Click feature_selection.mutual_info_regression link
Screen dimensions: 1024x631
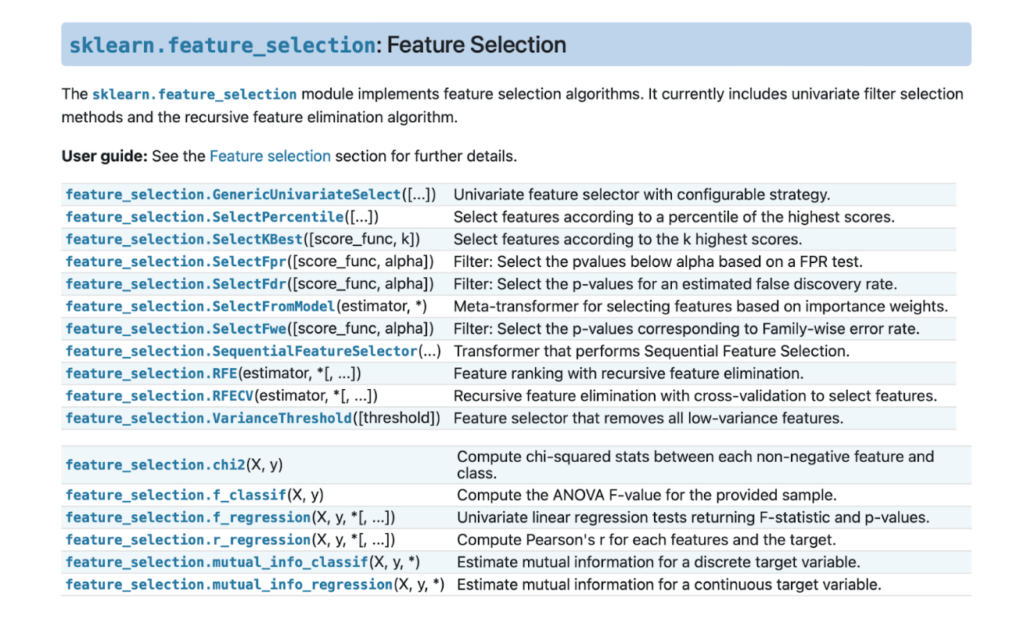click(229, 584)
